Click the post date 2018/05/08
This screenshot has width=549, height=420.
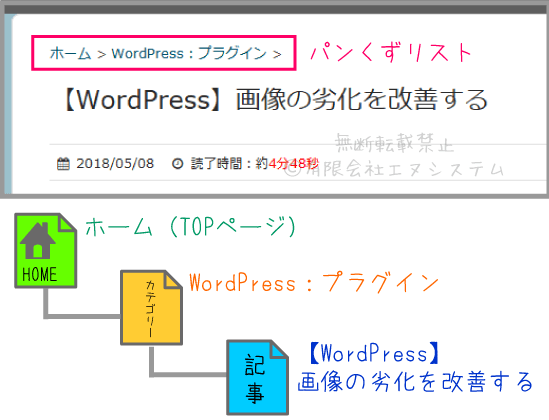coord(115,163)
